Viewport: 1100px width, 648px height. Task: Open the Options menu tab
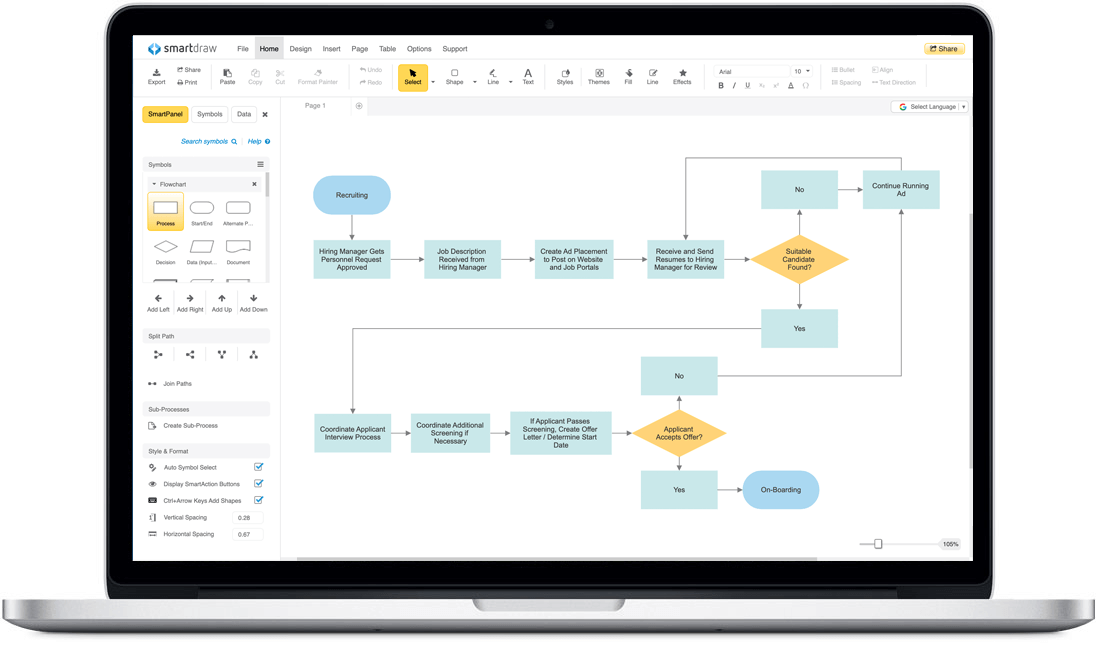point(419,49)
